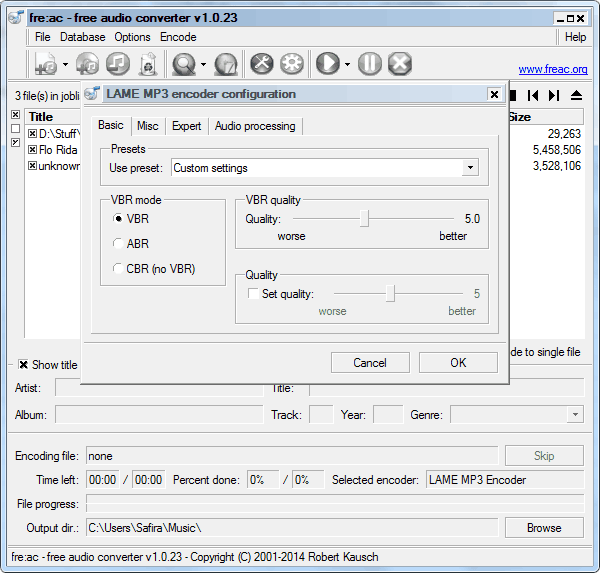Query CDDB database magnifier icon
This screenshot has width=600, height=573.
(184, 64)
